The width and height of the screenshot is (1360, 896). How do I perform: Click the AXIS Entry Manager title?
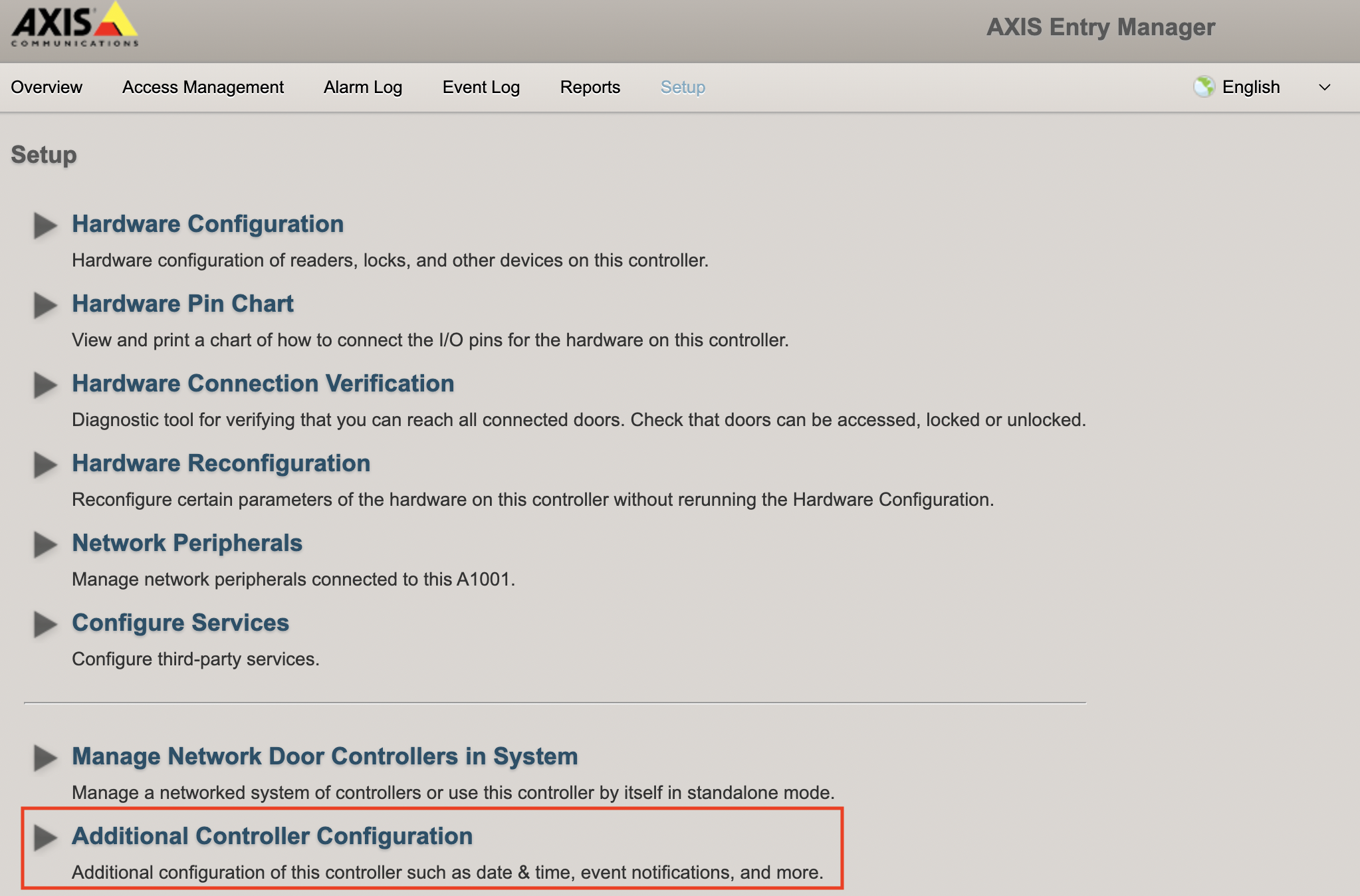click(x=1101, y=27)
